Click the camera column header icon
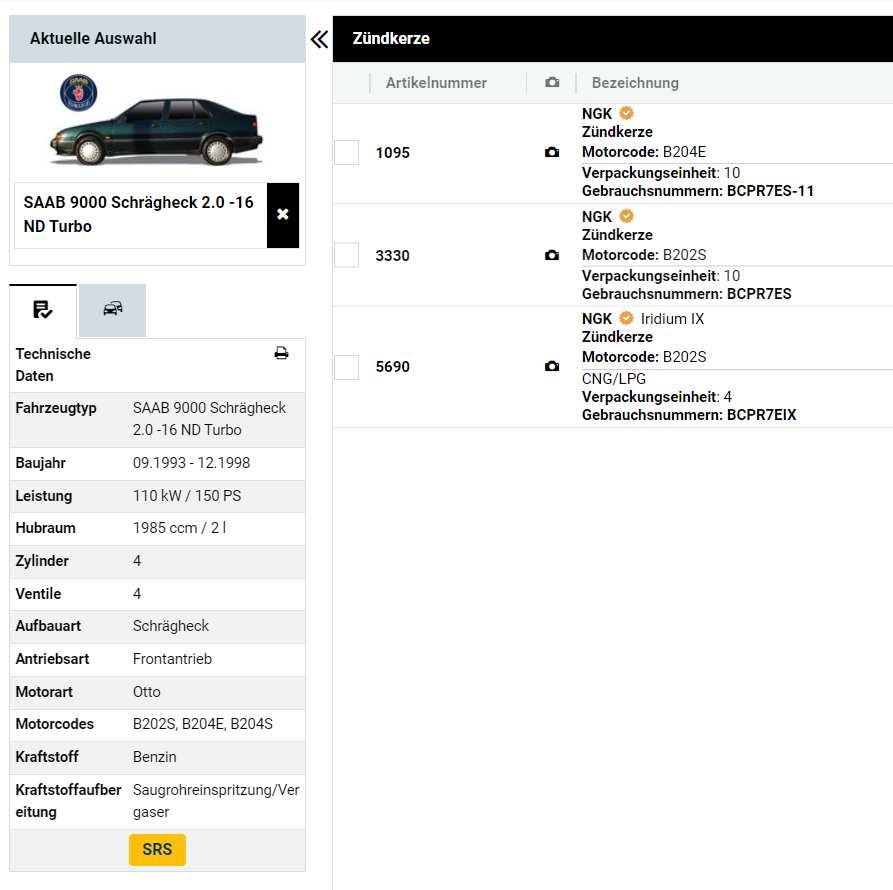 pyautogui.click(x=552, y=83)
